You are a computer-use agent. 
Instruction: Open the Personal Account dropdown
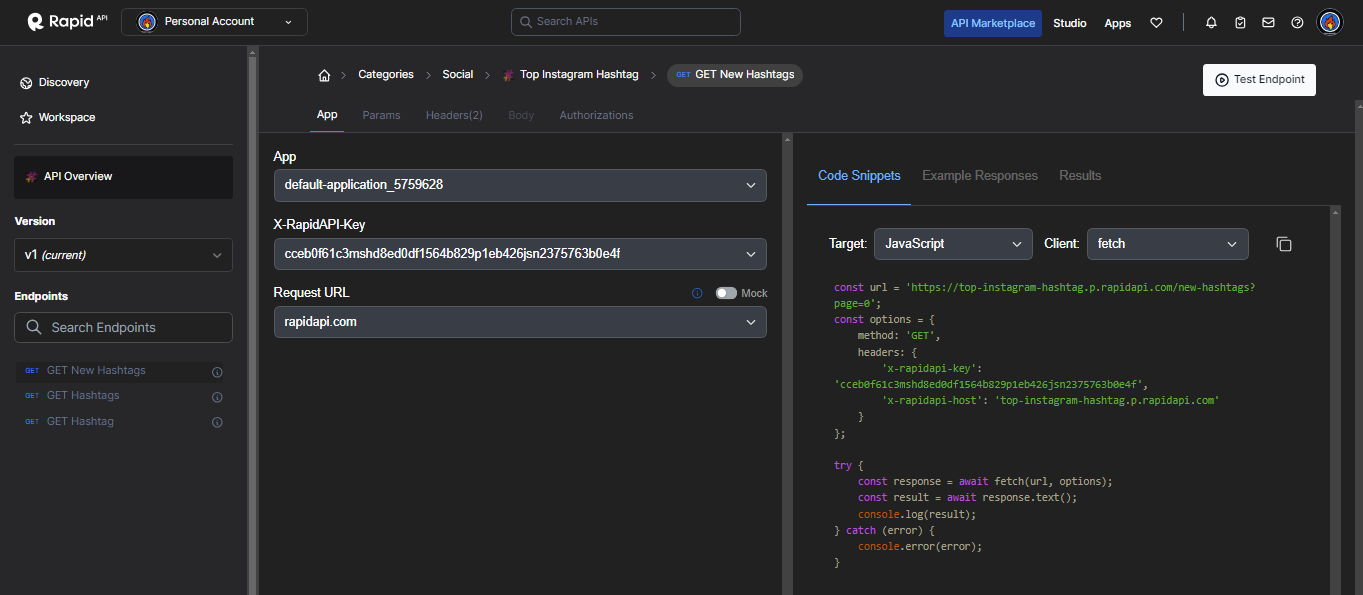click(214, 22)
